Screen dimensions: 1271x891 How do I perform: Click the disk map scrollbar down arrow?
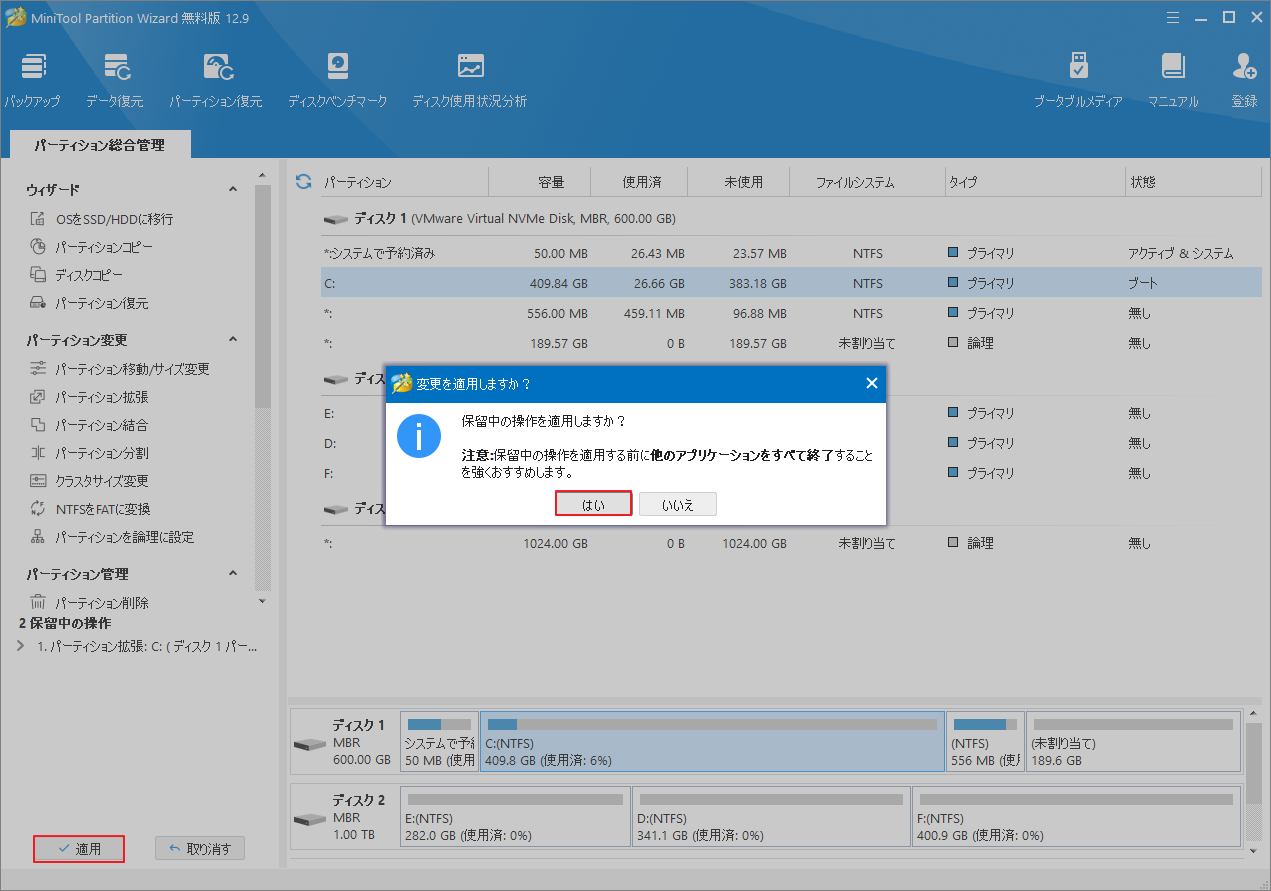1254,850
